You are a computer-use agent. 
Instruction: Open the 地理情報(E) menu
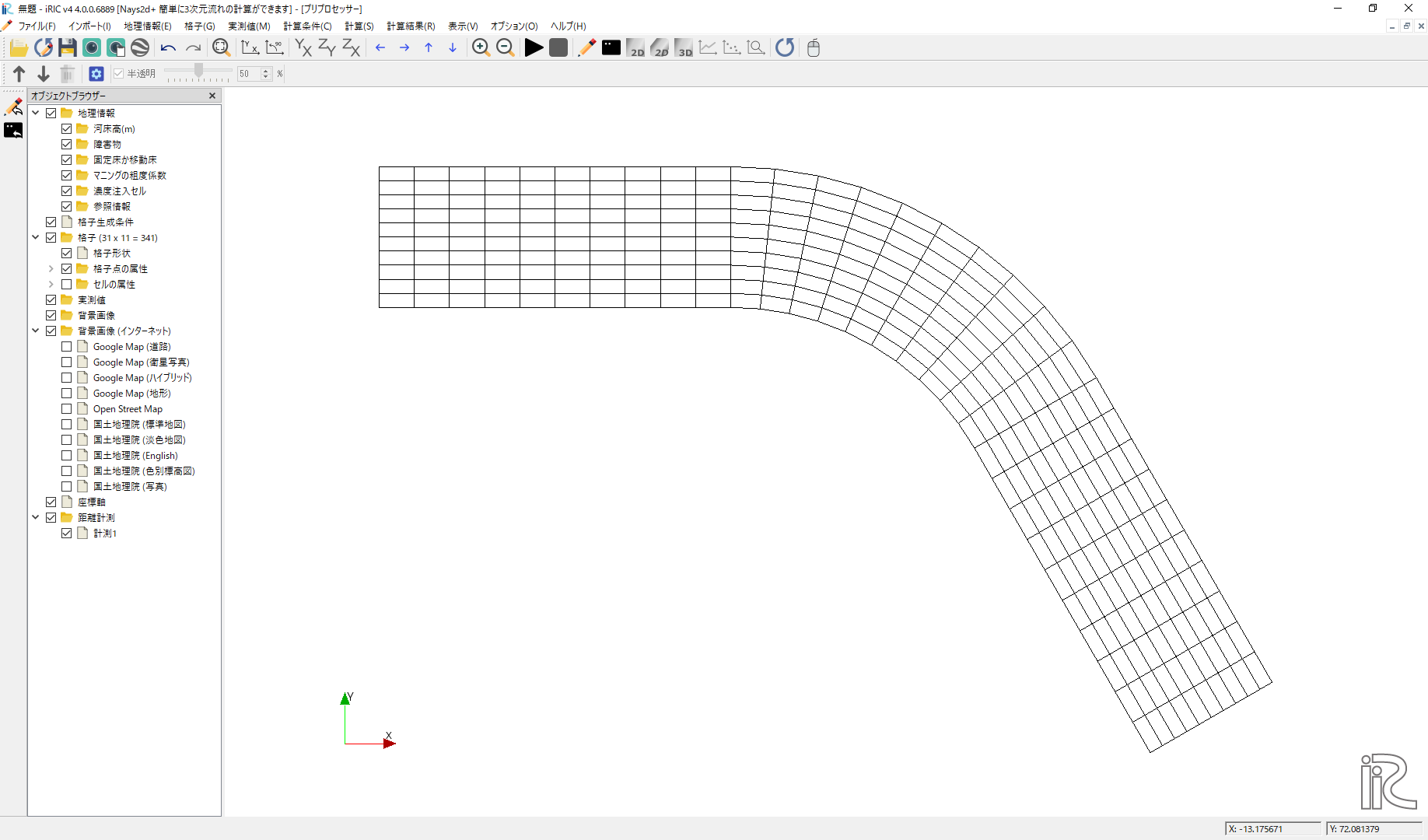coord(148,26)
